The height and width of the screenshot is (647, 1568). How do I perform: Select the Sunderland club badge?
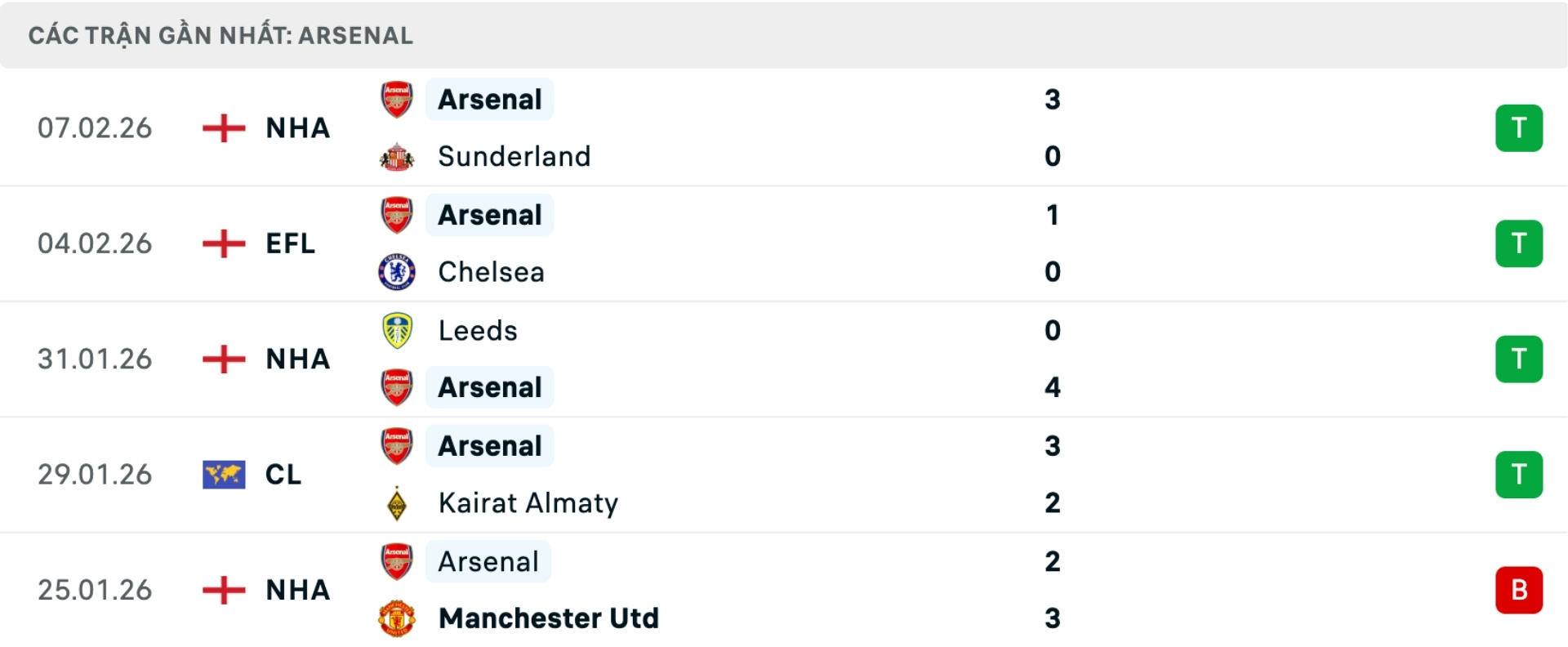click(x=397, y=157)
